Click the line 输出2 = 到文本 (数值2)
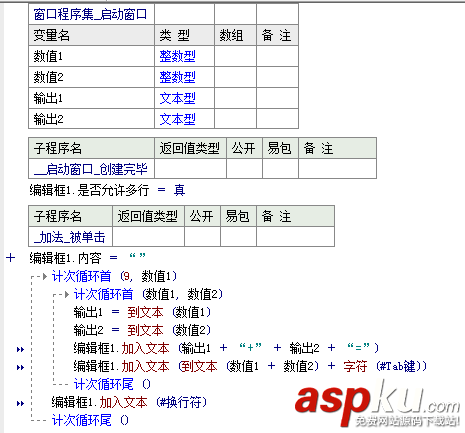The width and height of the screenshot is (465, 433). (142, 330)
